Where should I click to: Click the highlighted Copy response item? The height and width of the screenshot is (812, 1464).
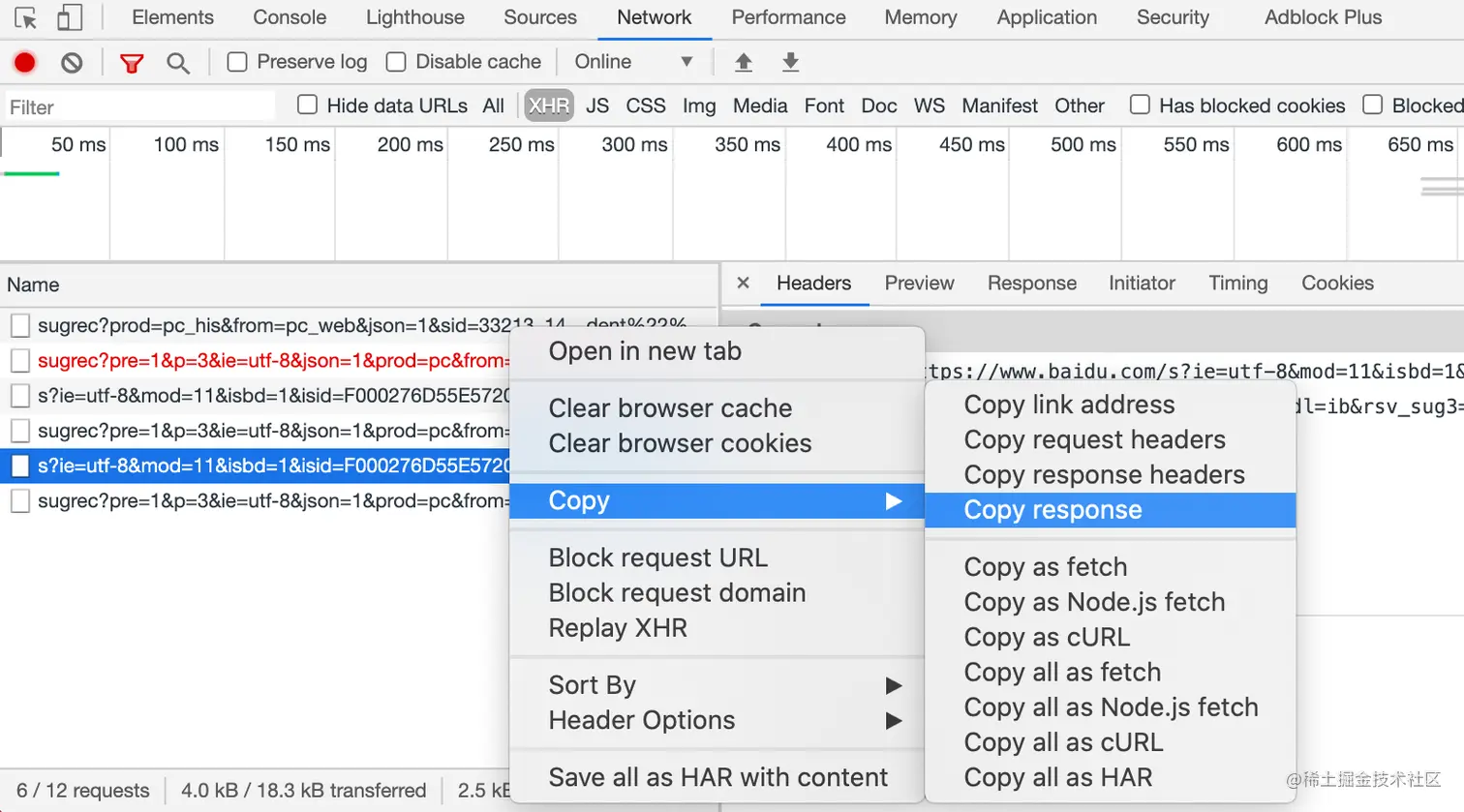pyautogui.click(x=1111, y=510)
